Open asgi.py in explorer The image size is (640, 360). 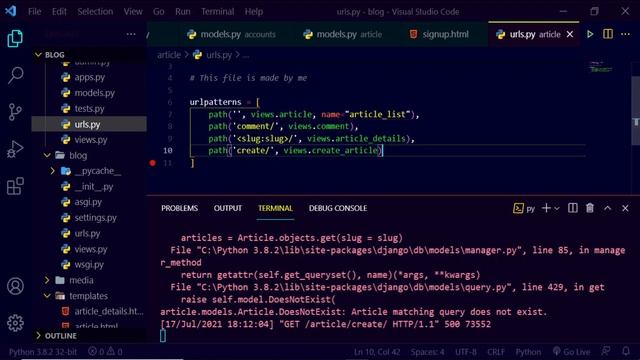[x=88, y=202]
